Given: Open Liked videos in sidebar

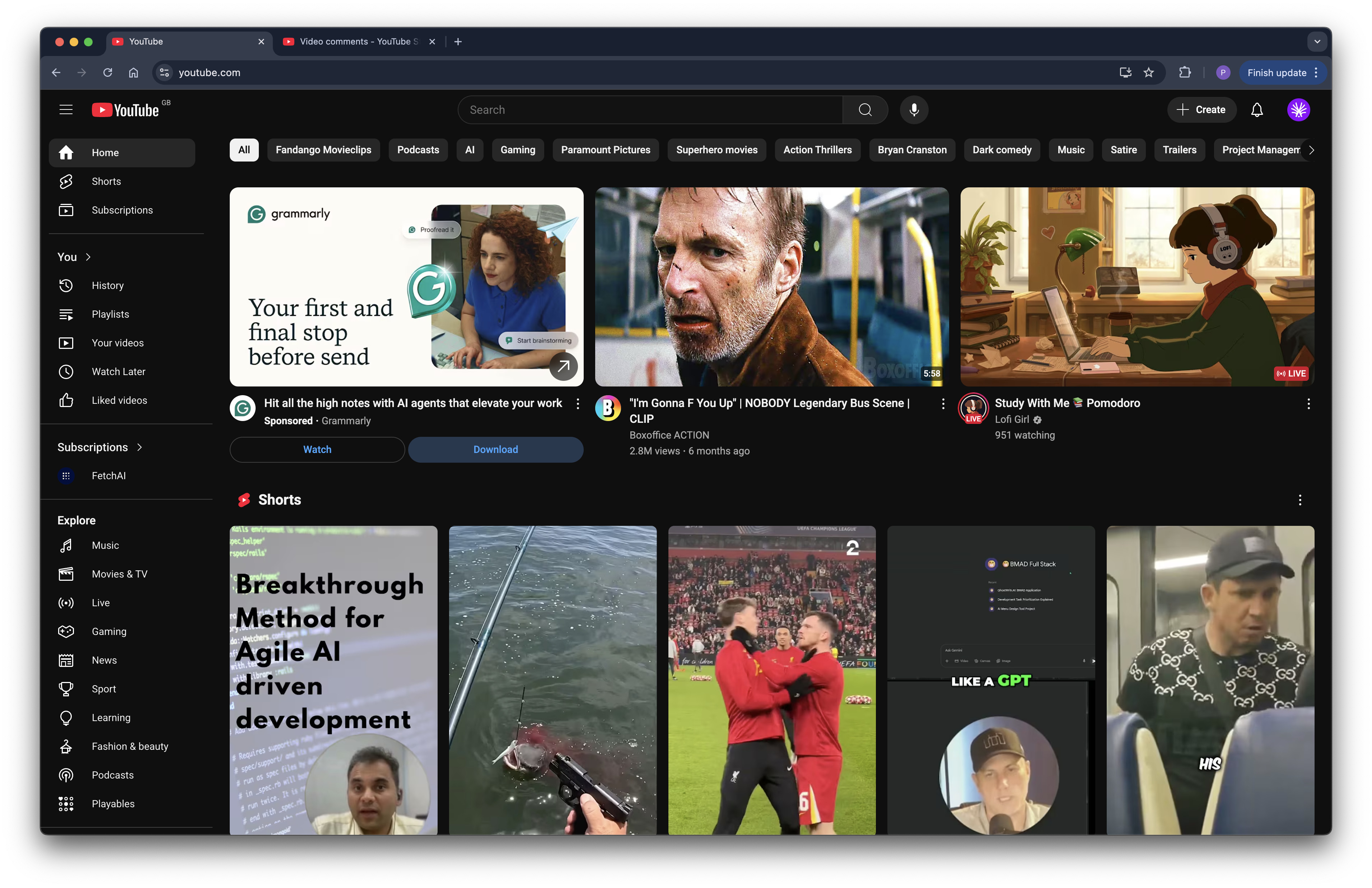Looking at the screenshot, I should coord(119,401).
